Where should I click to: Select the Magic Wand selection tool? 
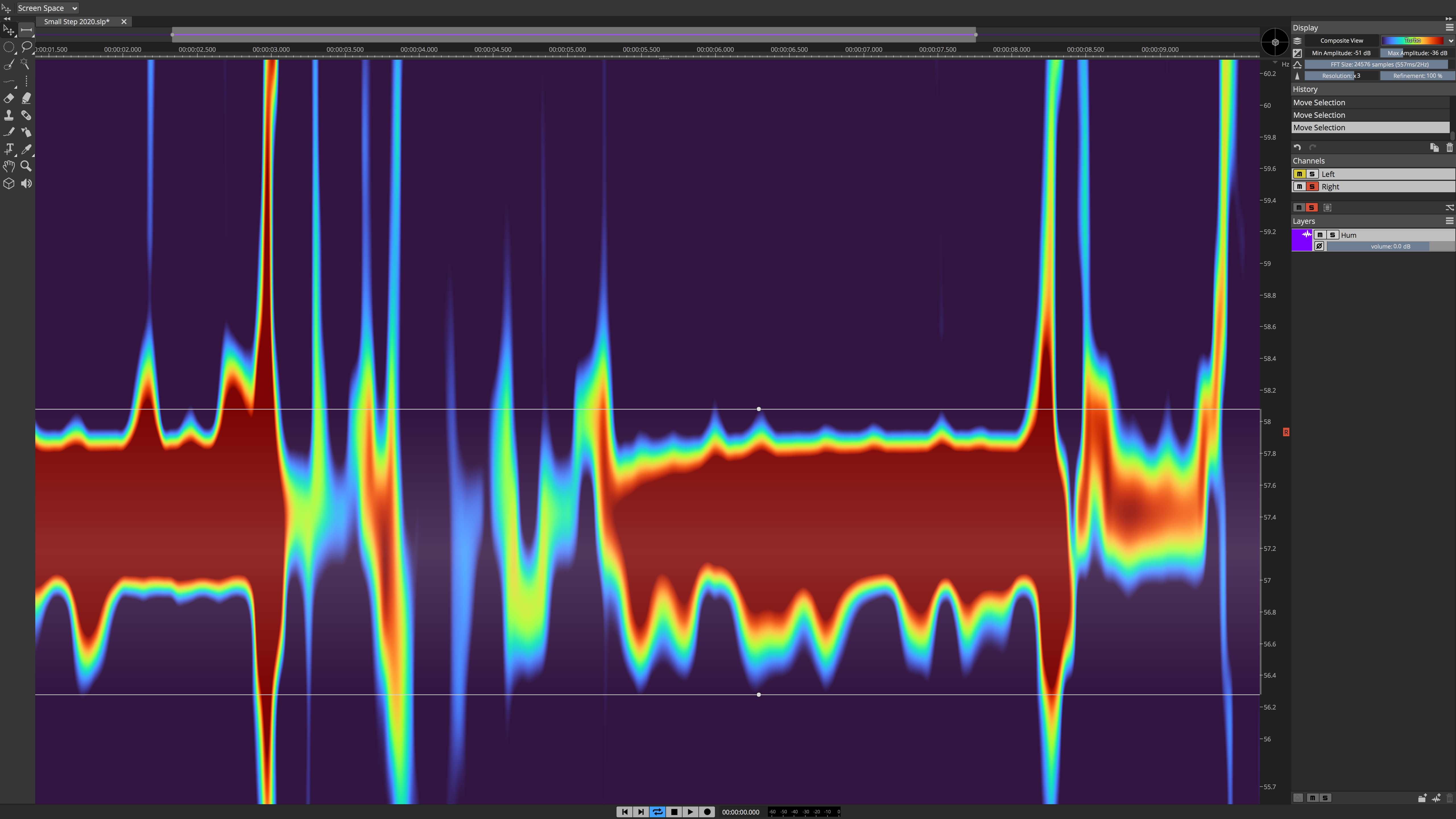click(26, 64)
